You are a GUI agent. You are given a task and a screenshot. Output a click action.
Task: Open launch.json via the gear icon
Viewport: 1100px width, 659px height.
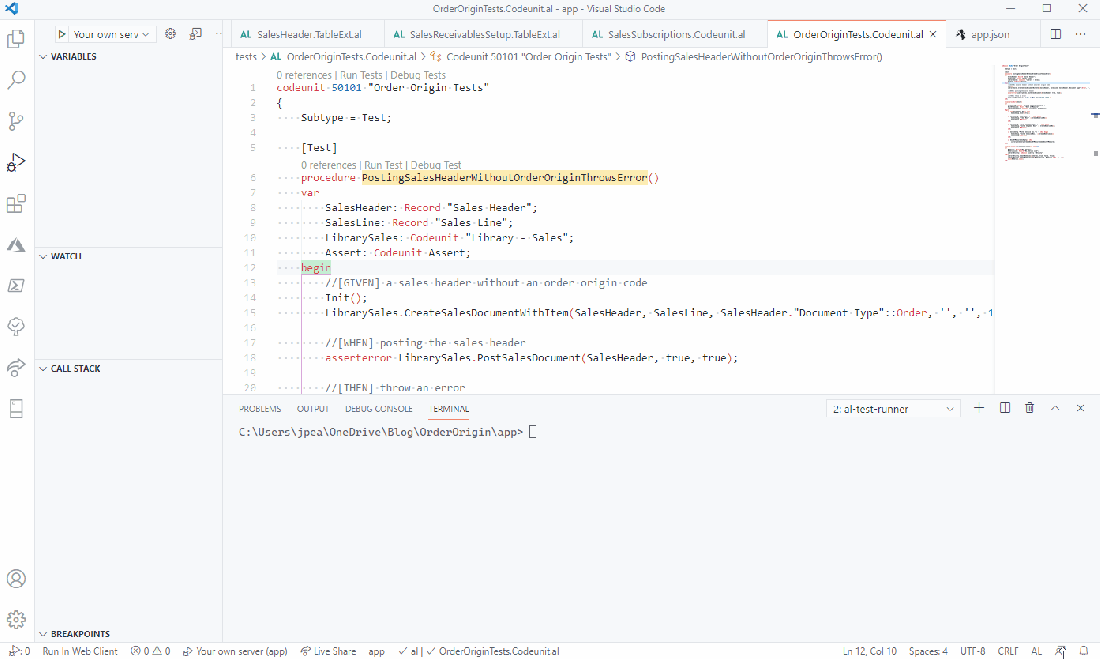(x=170, y=34)
